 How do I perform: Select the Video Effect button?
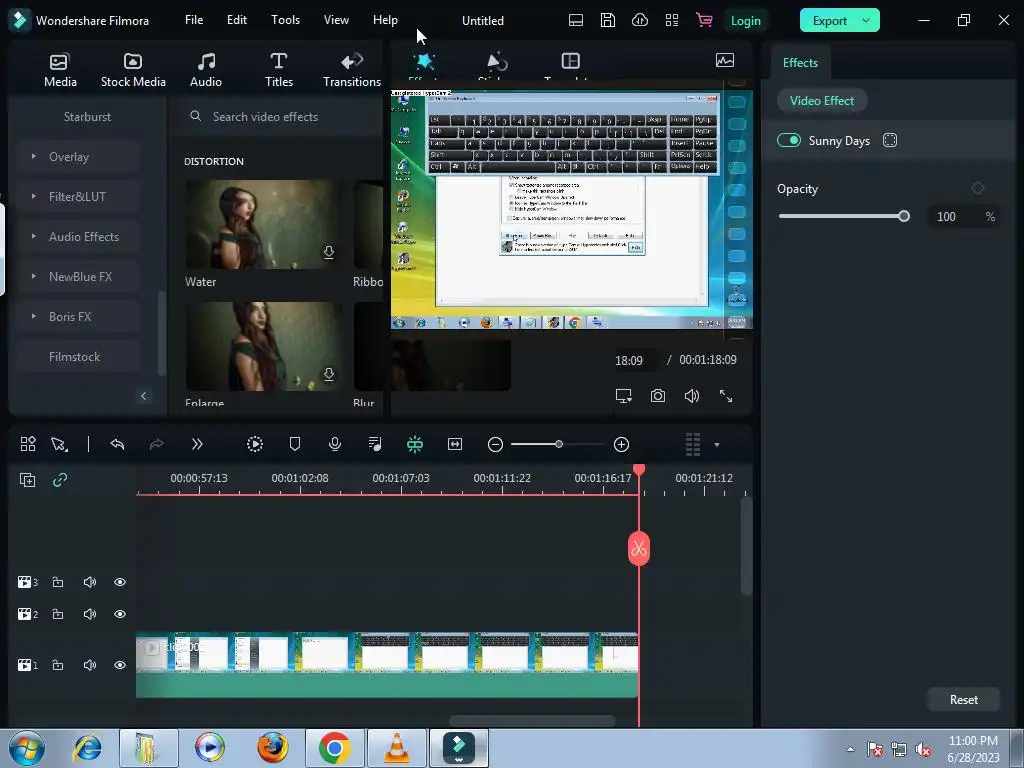[x=822, y=101]
